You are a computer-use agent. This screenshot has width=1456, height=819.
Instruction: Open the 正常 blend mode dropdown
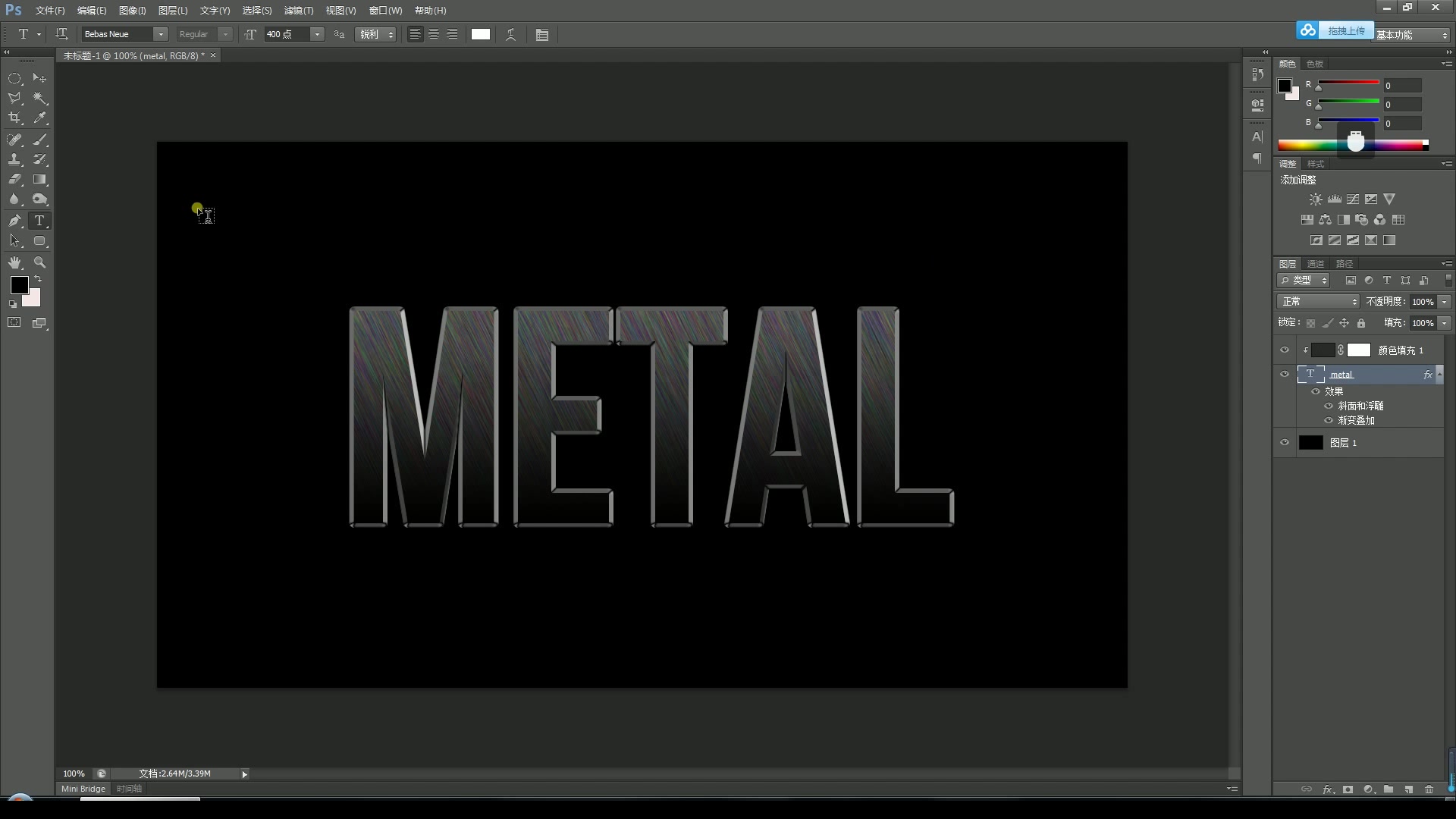1319,302
